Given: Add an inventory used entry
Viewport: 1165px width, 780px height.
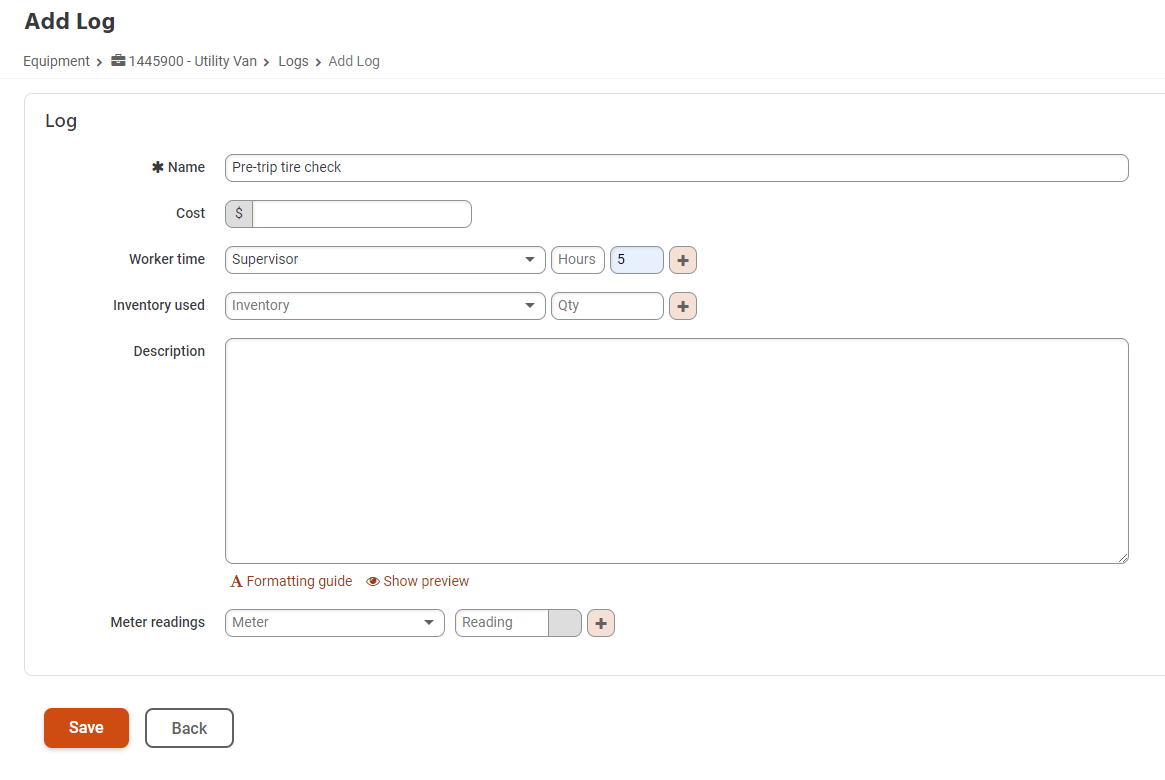Looking at the screenshot, I should click(x=682, y=305).
